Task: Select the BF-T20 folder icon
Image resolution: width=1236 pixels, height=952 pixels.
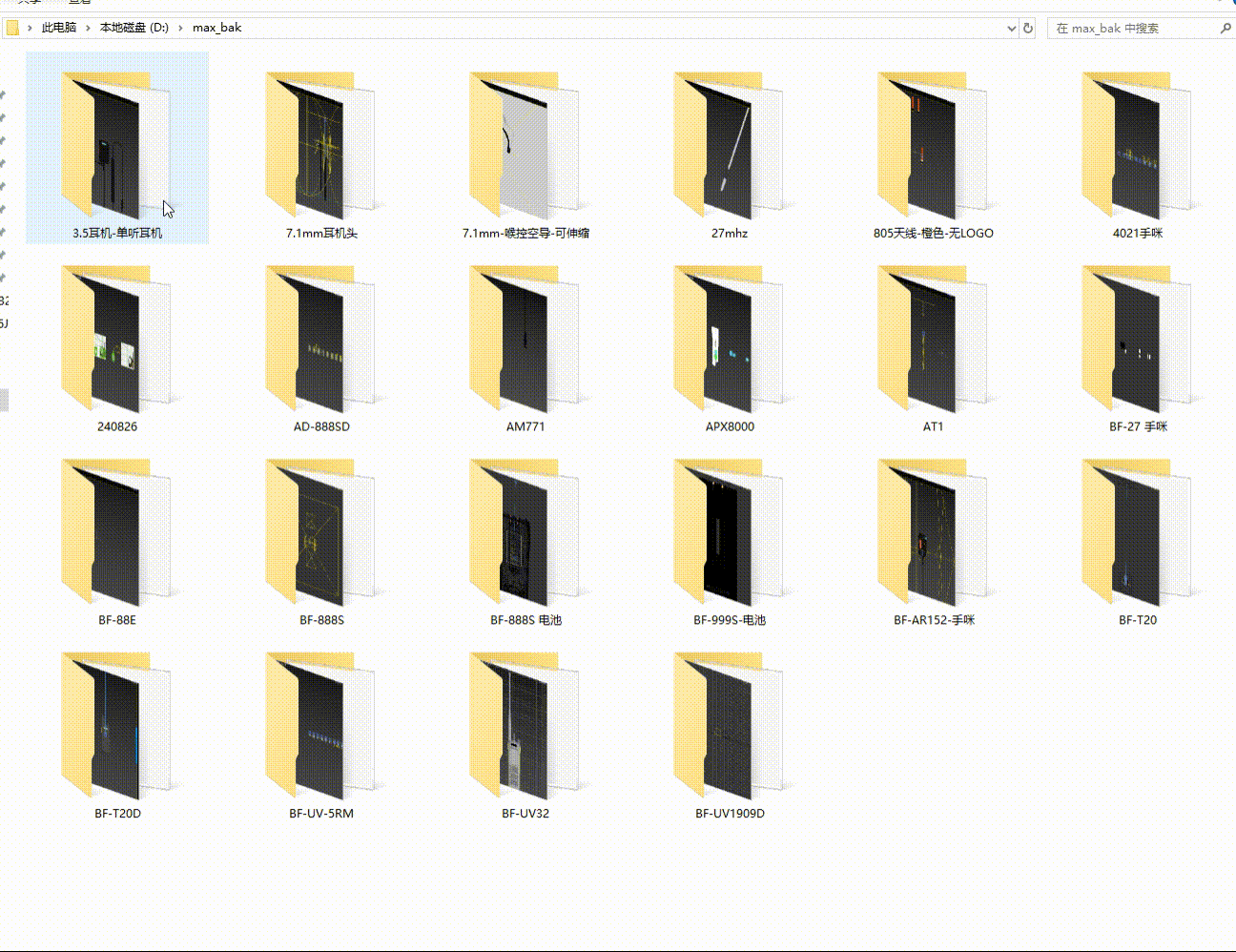Action: pos(1137,533)
